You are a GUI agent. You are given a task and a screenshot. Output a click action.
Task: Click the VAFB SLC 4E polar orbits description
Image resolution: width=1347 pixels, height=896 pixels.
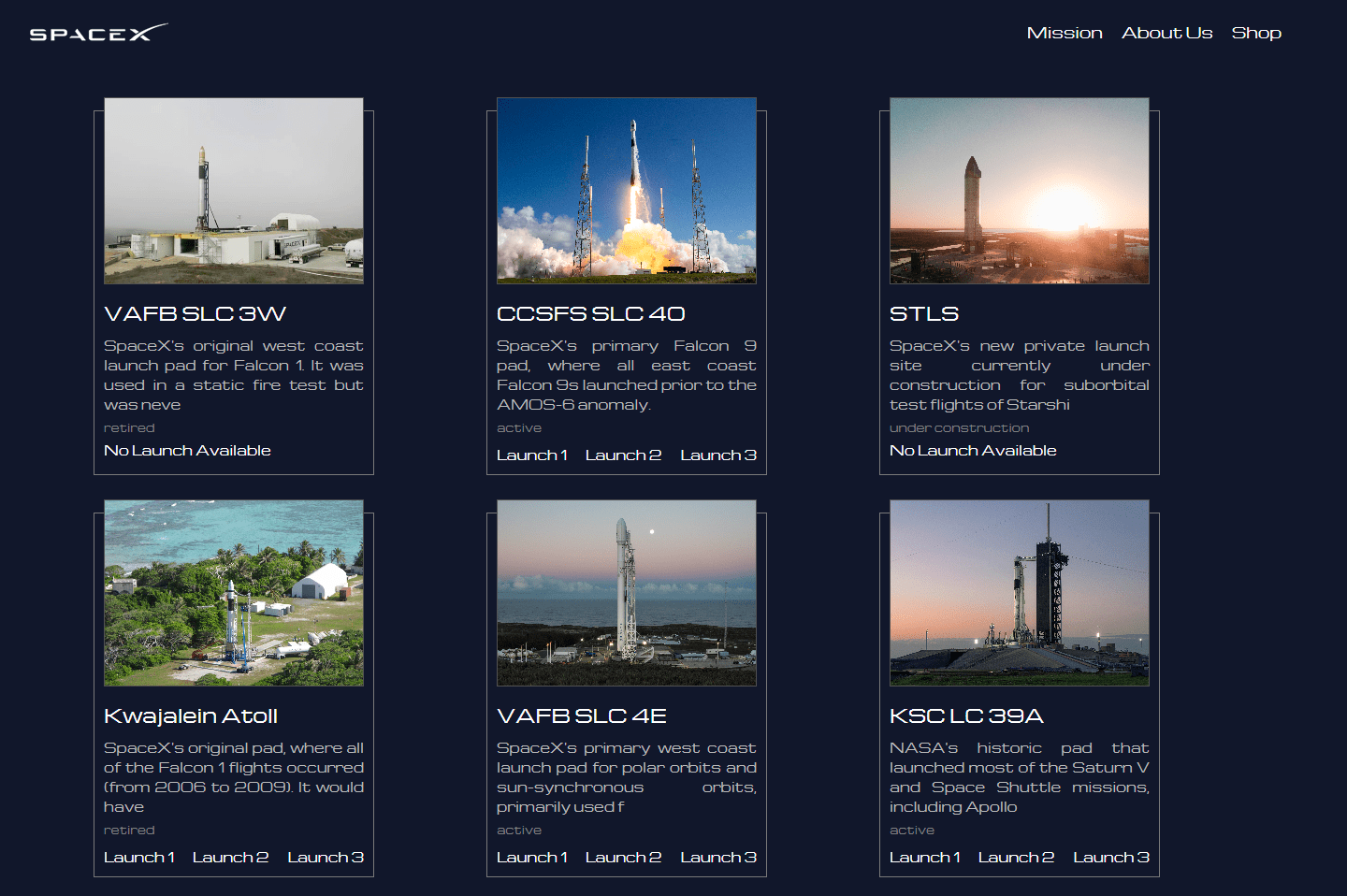point(627,777)
